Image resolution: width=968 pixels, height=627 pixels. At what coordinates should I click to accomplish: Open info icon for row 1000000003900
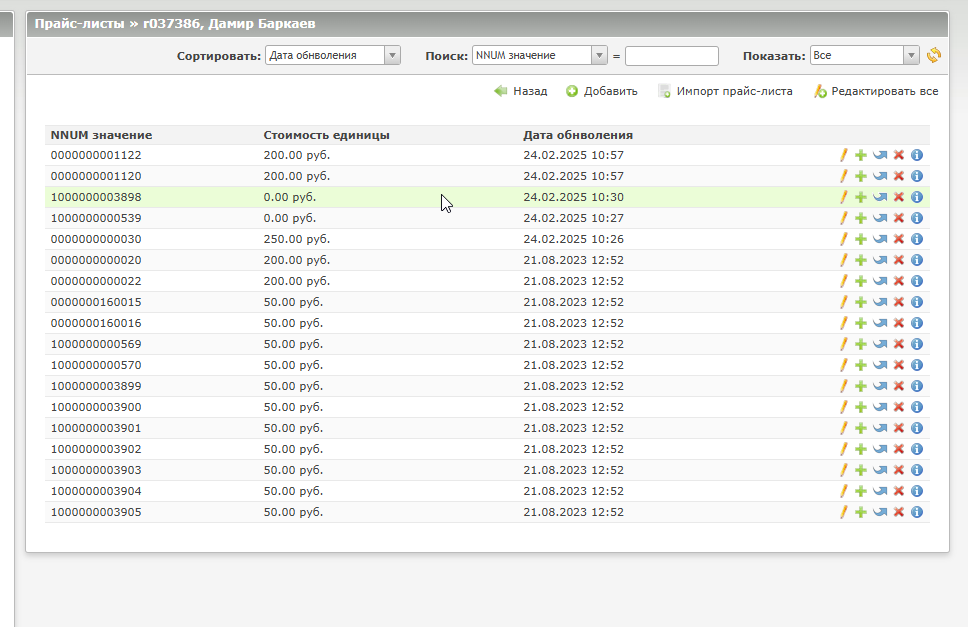(x=917, y=407)
